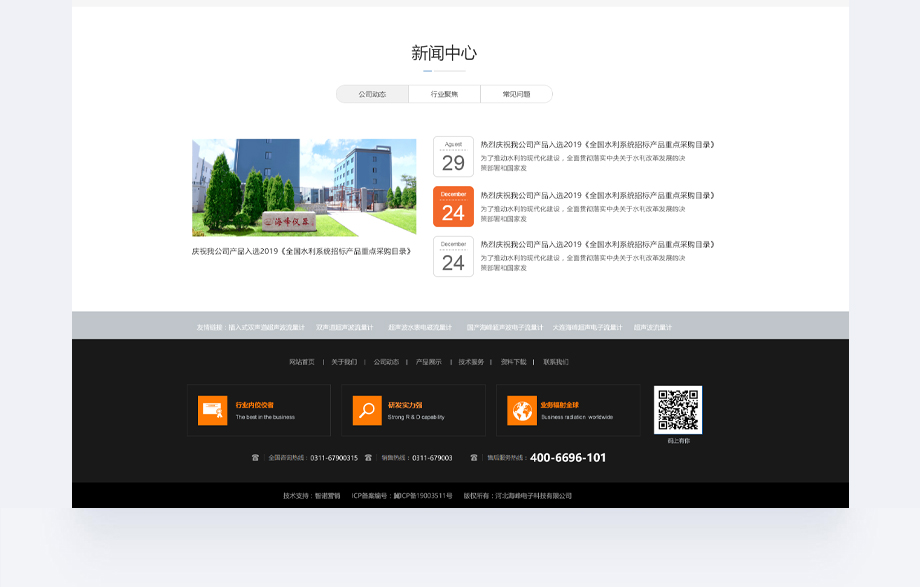Click 产品展示 in footer navigation
The height and width of the screenshot is (587, 920).
pos(428,362)
